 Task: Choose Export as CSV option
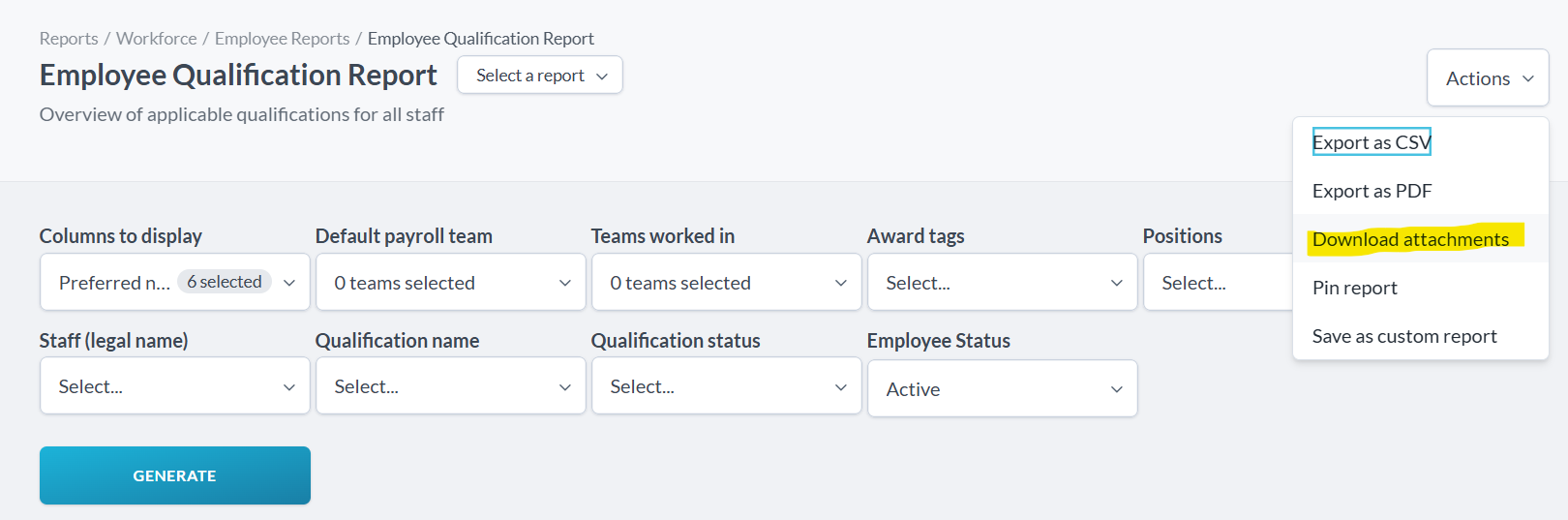1371,142
